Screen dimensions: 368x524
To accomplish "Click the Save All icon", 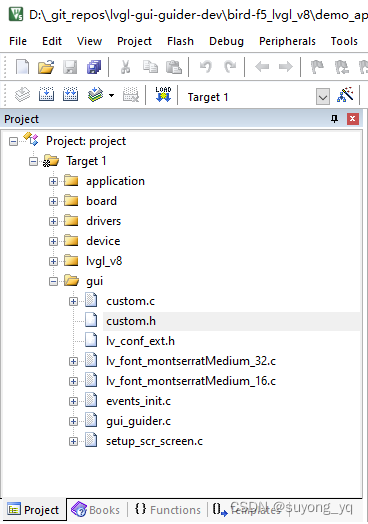I will (94, 67).
